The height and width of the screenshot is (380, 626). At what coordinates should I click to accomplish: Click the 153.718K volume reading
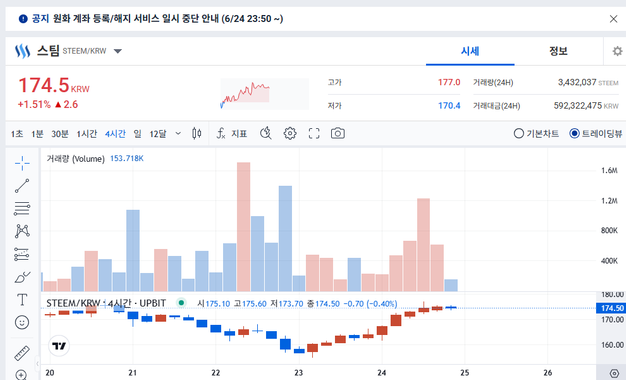tap(127, 158)
